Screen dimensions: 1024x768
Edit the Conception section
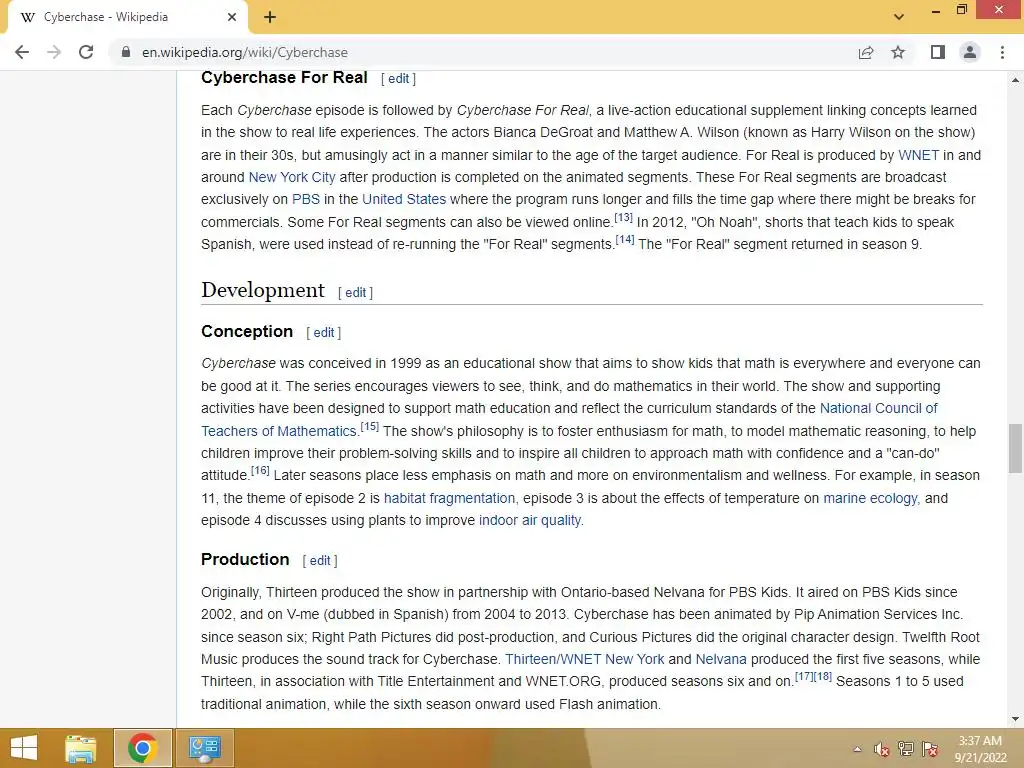[323, 332]
